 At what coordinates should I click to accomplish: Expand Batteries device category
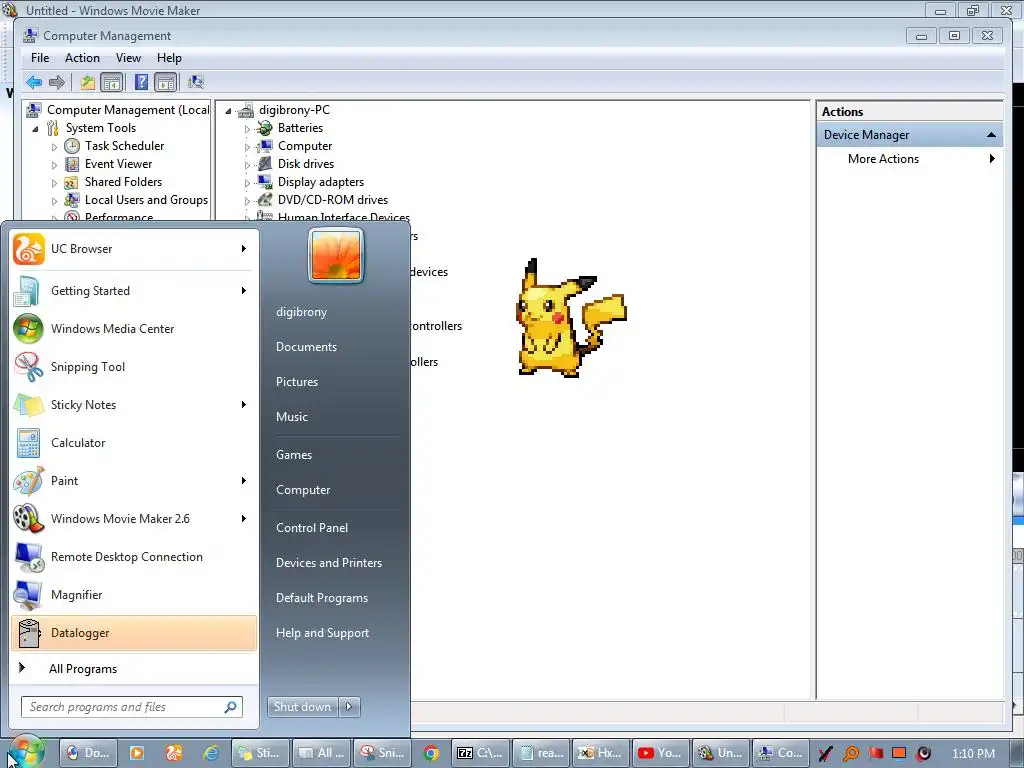click(248, 129)
